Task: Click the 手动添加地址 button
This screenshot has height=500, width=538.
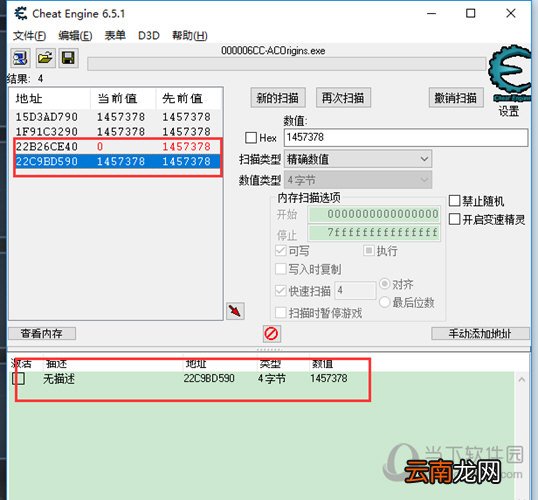Action: click(480, 333)
